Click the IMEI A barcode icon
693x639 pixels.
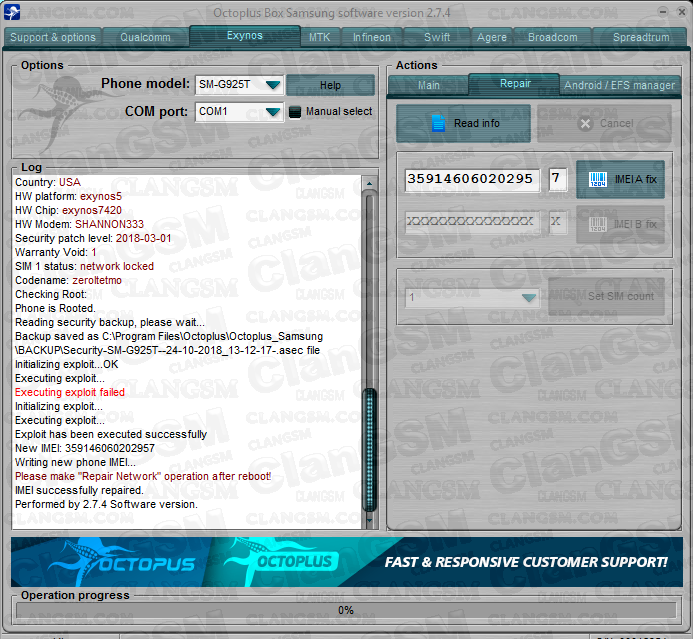[598, 179]
